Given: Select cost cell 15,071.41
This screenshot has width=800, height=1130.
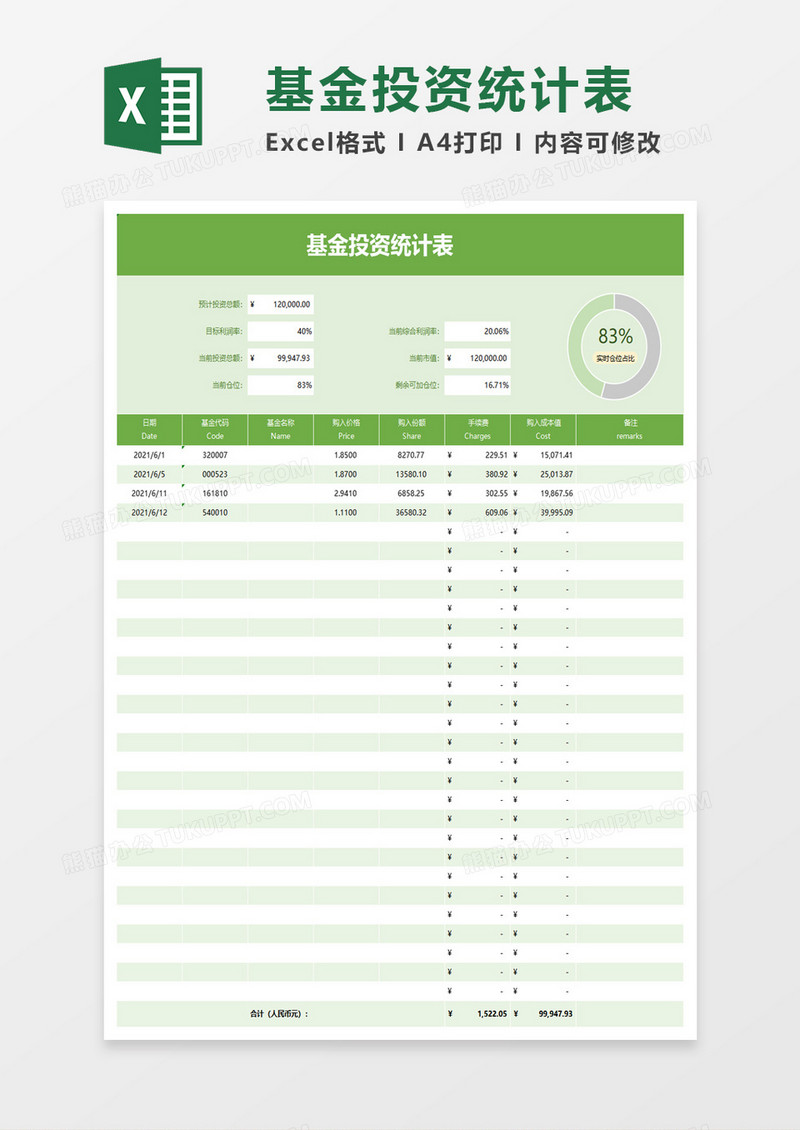Looking at the screenshot, I should pyautogui.click(x=543, y=455).
